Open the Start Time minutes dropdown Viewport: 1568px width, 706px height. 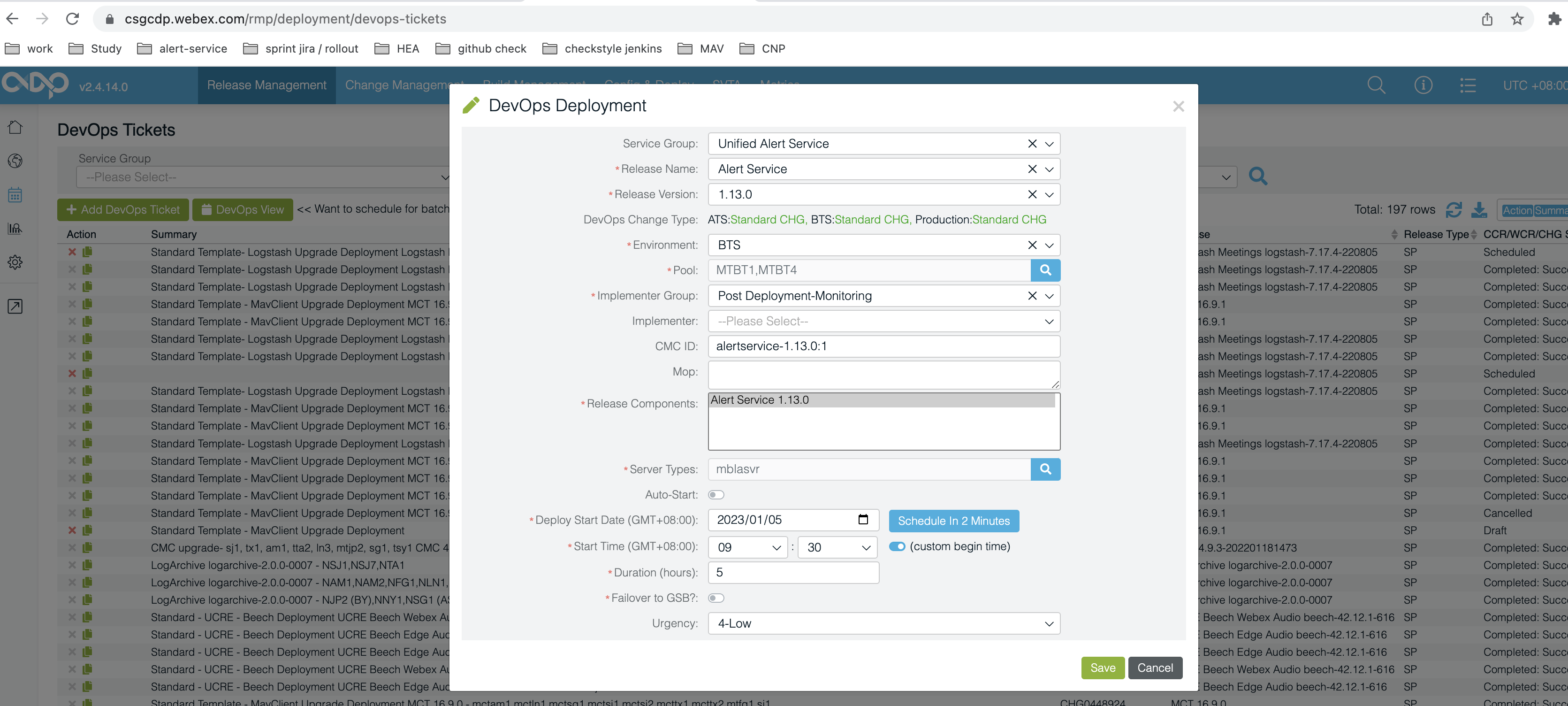pos(837,547)
